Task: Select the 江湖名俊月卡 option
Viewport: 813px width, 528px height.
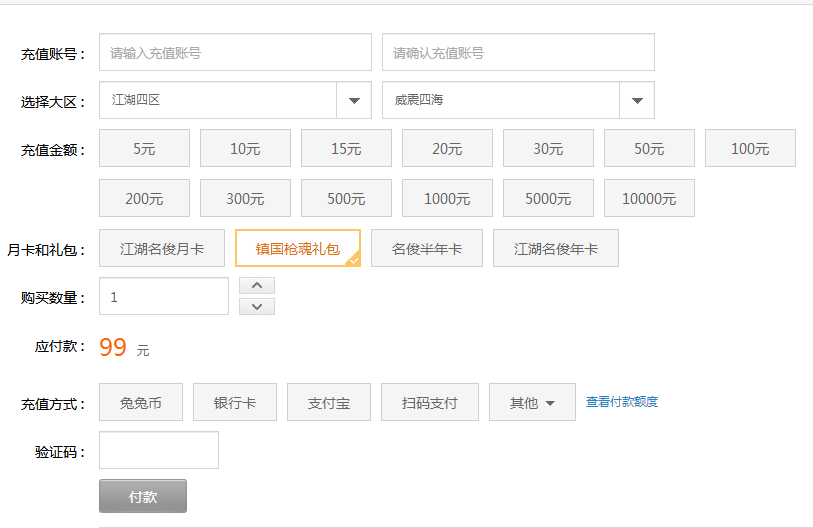Action: [162, 248]
